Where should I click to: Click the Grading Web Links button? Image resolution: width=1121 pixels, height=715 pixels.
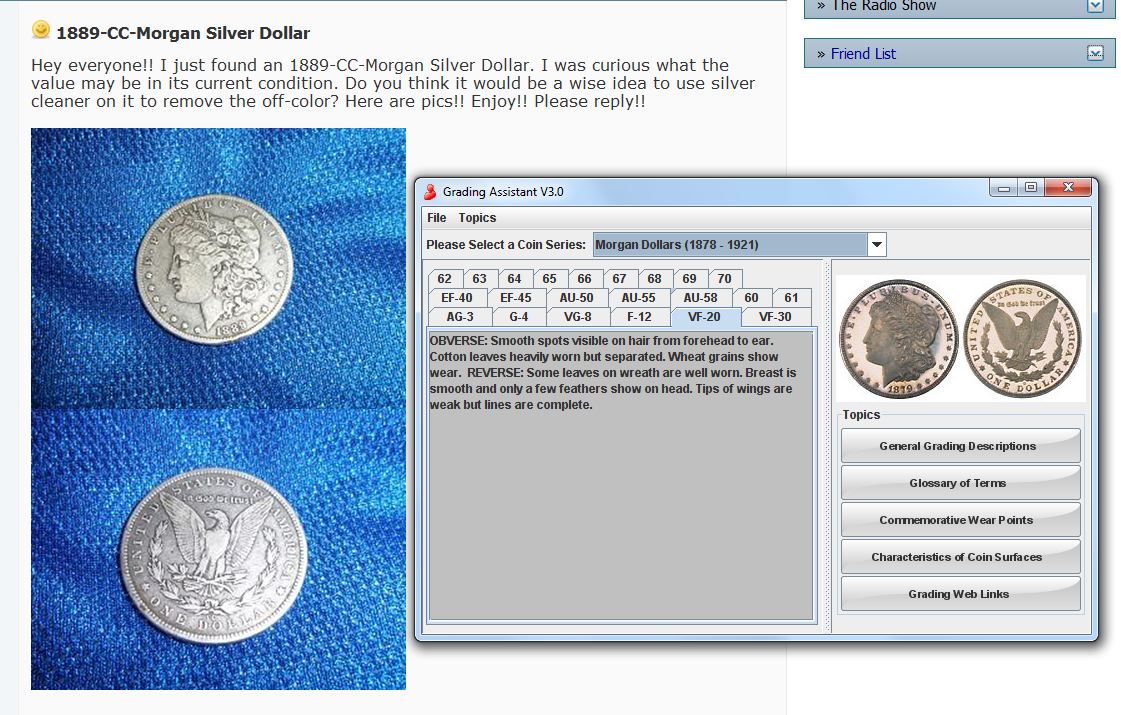point(959,594)
